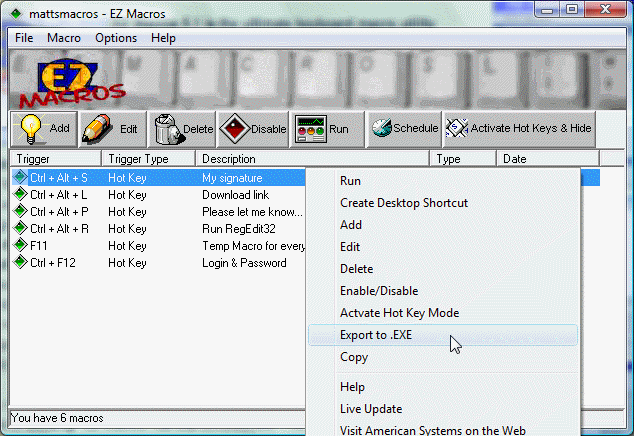634x436 pixels.
Task: Click green diamond icon beside F11 macro
Action: [x=20, y=245]
